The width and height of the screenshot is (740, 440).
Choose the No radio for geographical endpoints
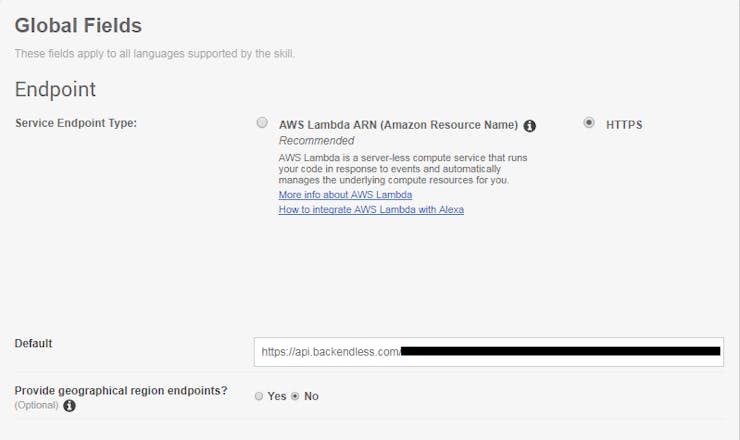coord(295,396)
